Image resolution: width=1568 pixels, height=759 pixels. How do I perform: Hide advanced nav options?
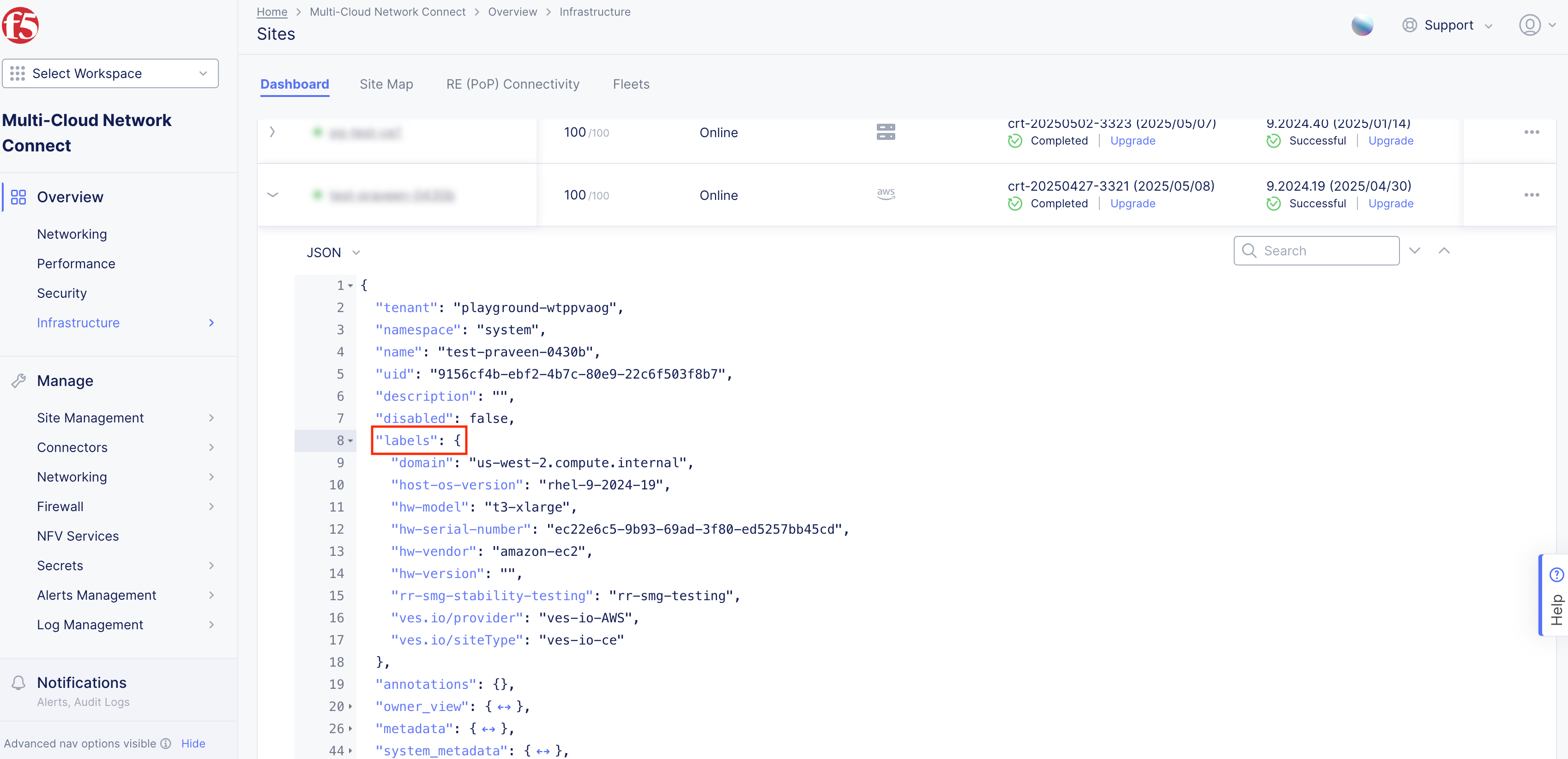click(x=193, y=743)
